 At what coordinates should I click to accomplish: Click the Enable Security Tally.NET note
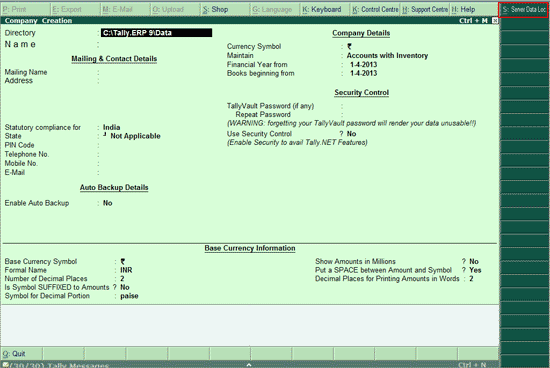click(x=297, y=142)
